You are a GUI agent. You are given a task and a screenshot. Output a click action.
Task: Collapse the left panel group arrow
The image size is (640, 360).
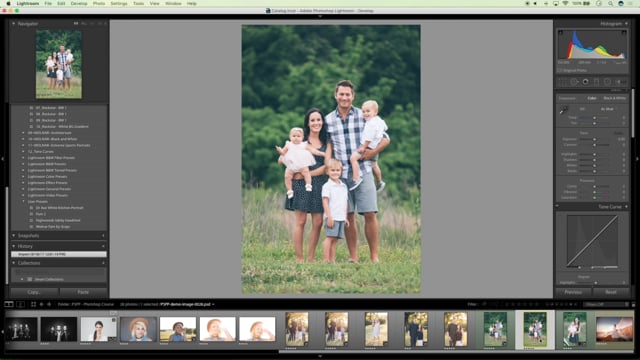[x=2, y=159]
